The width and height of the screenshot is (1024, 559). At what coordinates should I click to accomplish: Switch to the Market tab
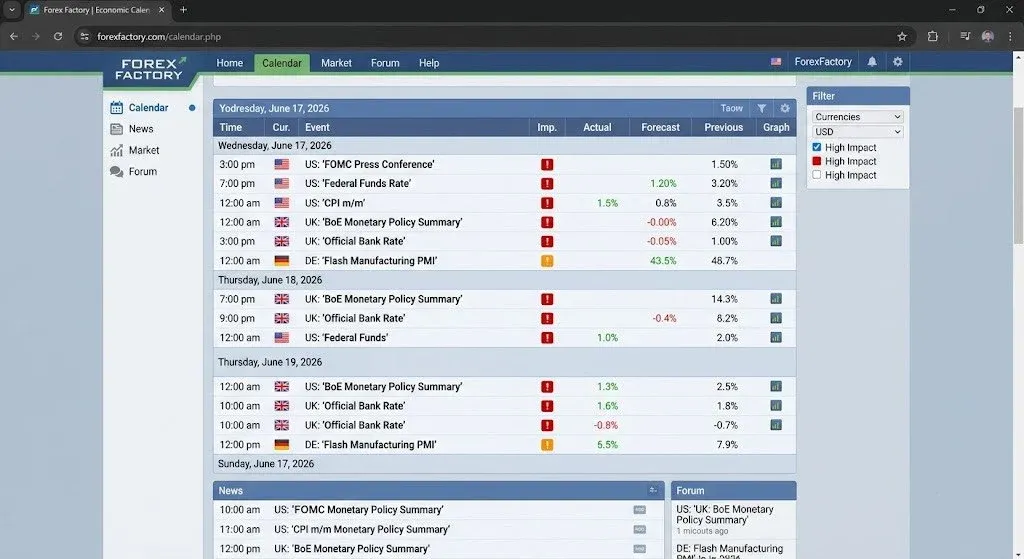(336, 63)
